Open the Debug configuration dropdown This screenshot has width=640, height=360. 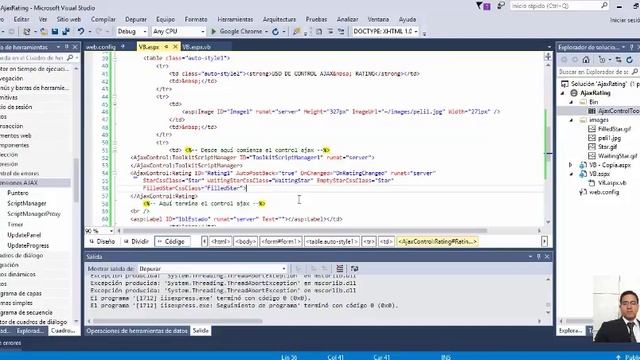pos(144,31)
